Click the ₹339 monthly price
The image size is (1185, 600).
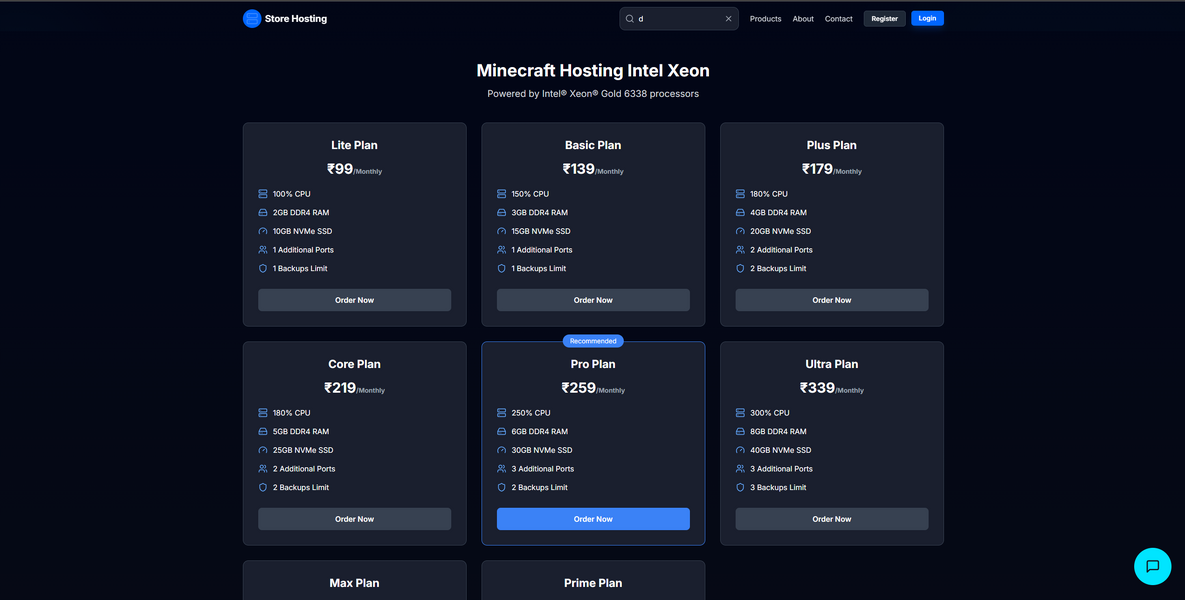coord(832,388)
